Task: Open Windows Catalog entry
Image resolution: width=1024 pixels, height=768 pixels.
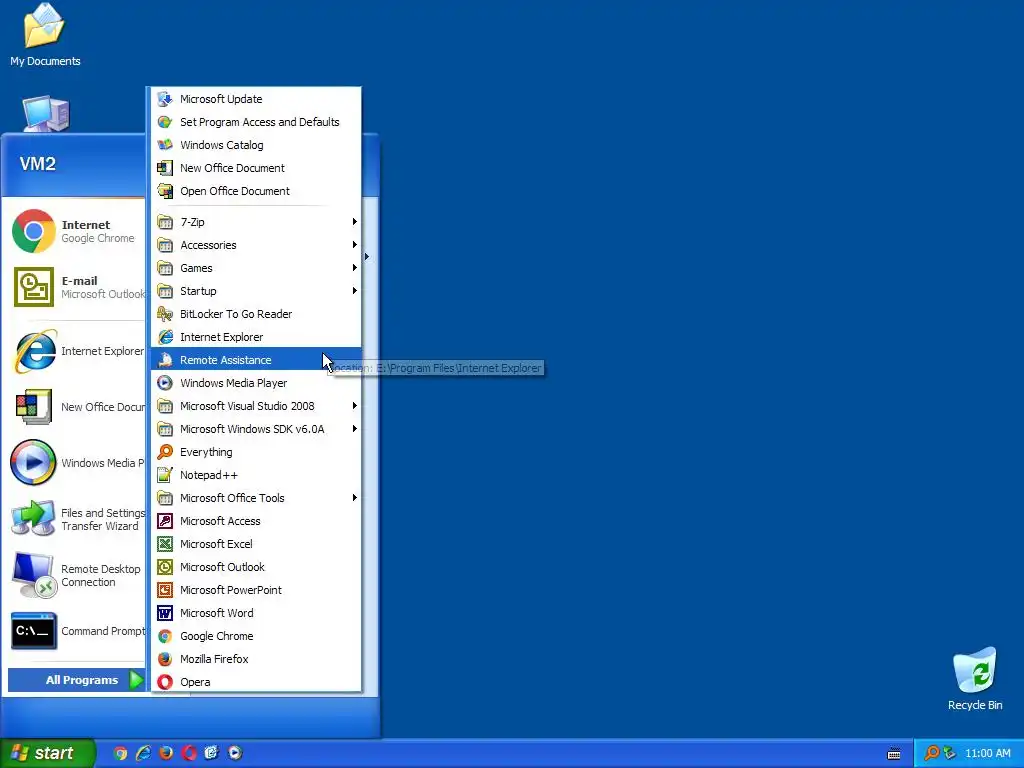Action: click(256, 145)
